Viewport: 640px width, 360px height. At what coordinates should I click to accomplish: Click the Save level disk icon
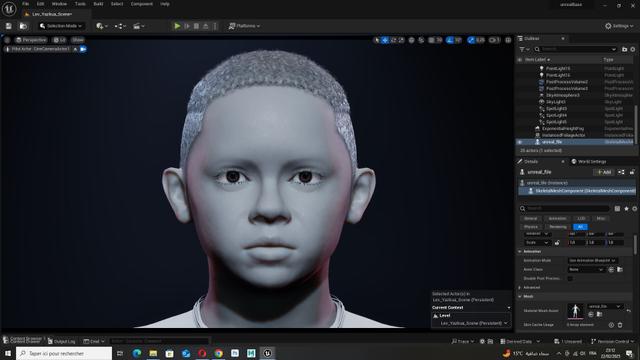point(9,26)
